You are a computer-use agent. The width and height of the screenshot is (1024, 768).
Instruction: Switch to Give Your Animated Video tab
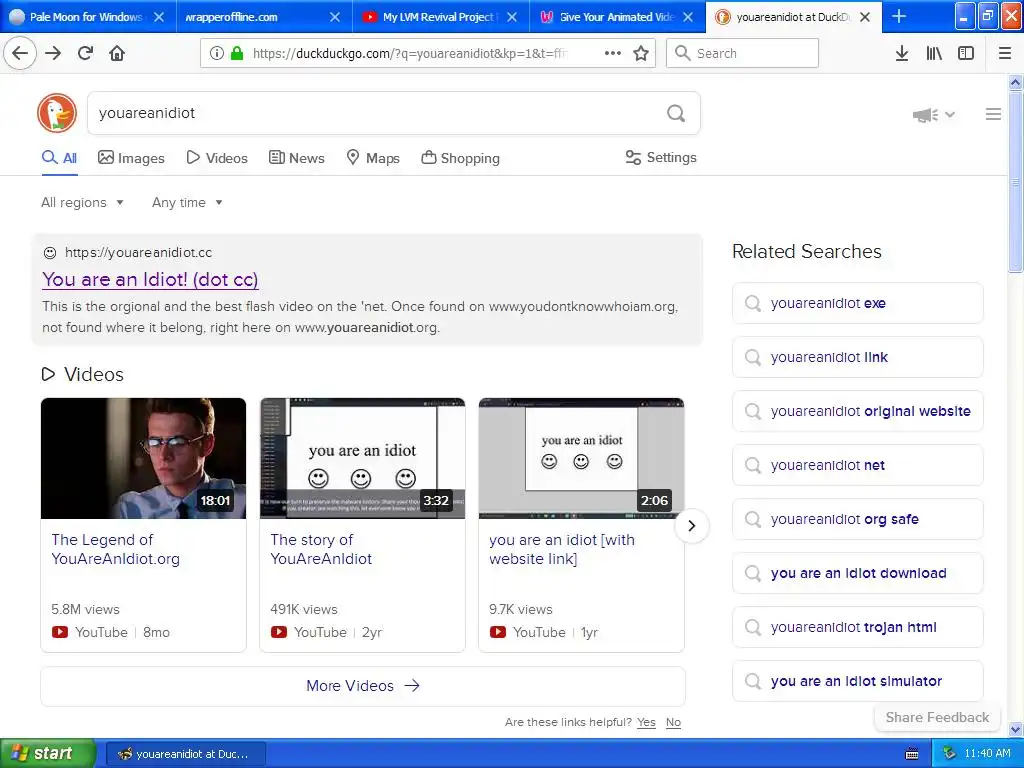(616, 17)
